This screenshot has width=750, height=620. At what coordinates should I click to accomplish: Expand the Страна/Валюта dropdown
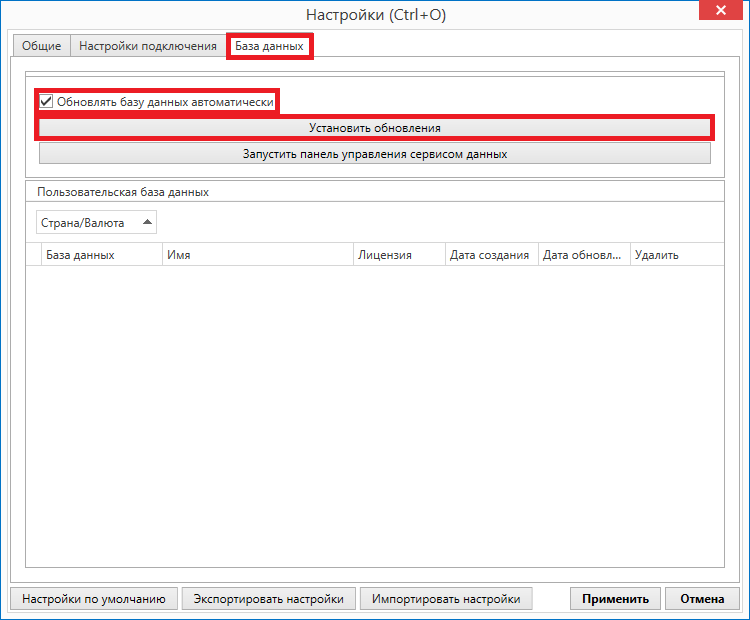point(96,222)
